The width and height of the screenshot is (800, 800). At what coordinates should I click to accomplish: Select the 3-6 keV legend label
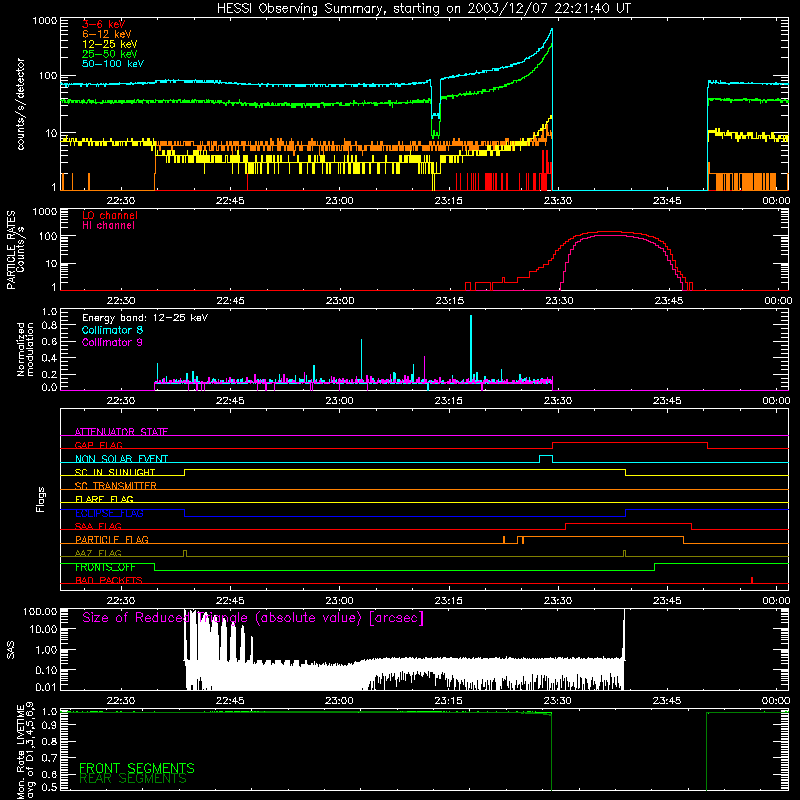103,24
